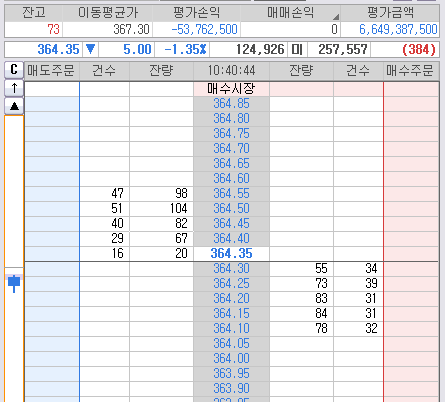Image resolution: width=445 pixels, height=402 pixels.
Task: Click the 매도주문 column header
Action: pyautogui.click(x=51, y=71)
